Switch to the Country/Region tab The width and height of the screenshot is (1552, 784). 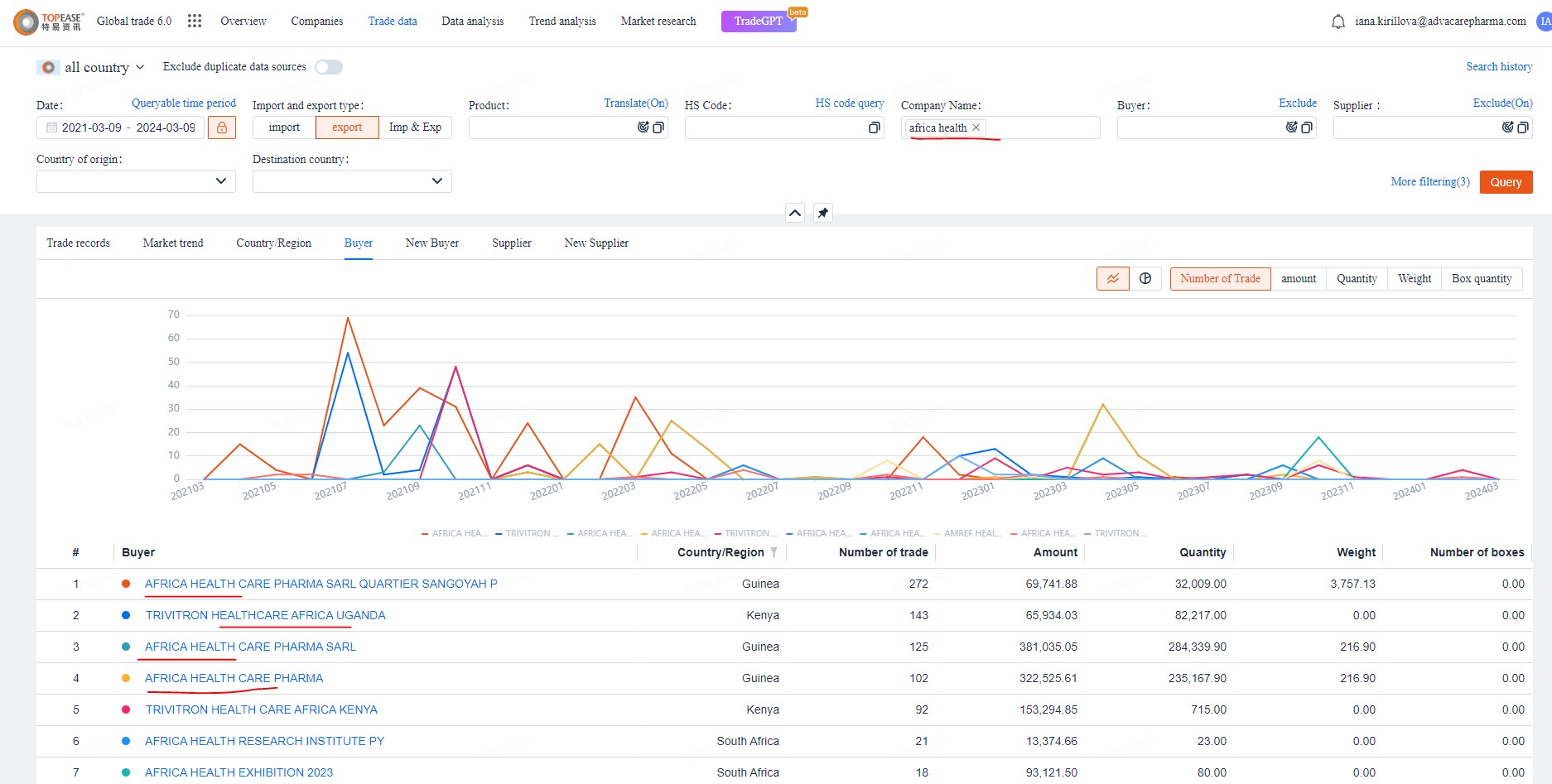pyautogui.click(x=273, y=243)
